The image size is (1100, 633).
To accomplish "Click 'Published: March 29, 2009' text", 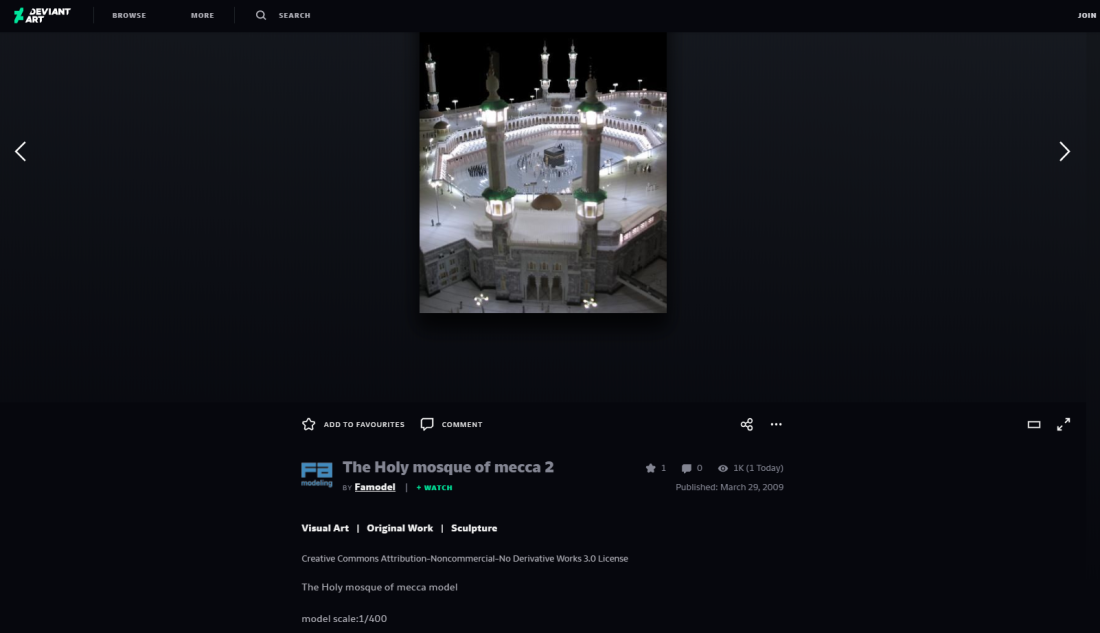I will tap(730, 487).
